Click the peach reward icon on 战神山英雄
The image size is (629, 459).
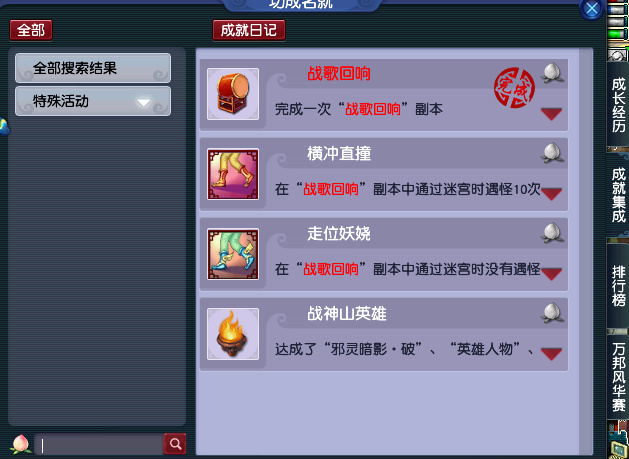click(552, 313)
